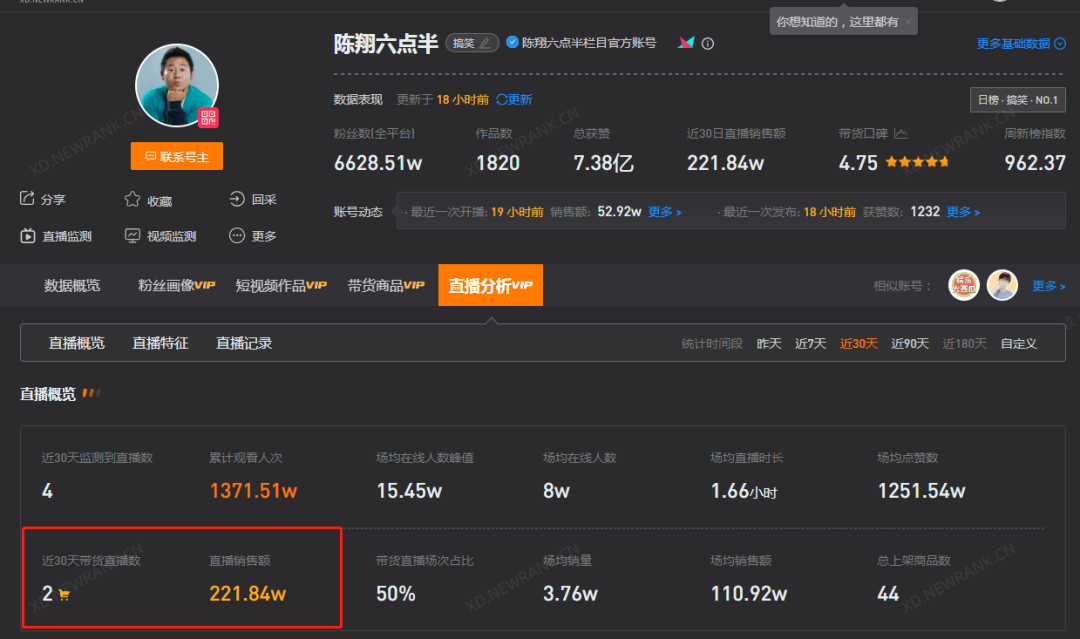Image resolution: width=1080 pixels, height=639 pixels.
Task: Click the shopping cart icon beside 2
Action: pos(64,595)
